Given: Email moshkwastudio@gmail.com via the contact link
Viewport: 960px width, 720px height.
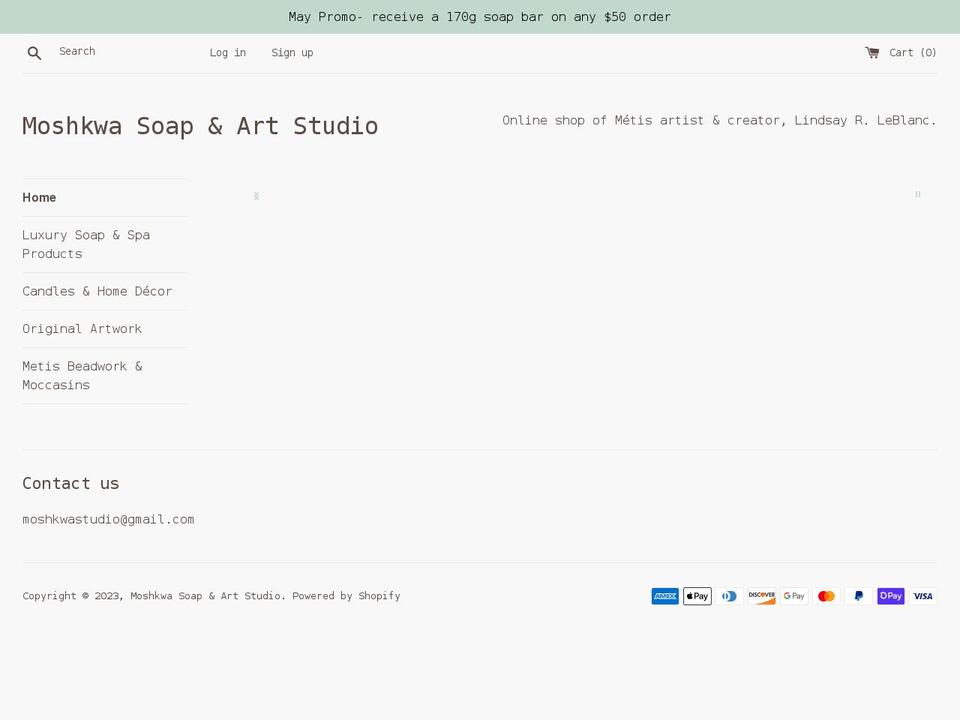Looking at the screenshot, I should coord(108,519).
